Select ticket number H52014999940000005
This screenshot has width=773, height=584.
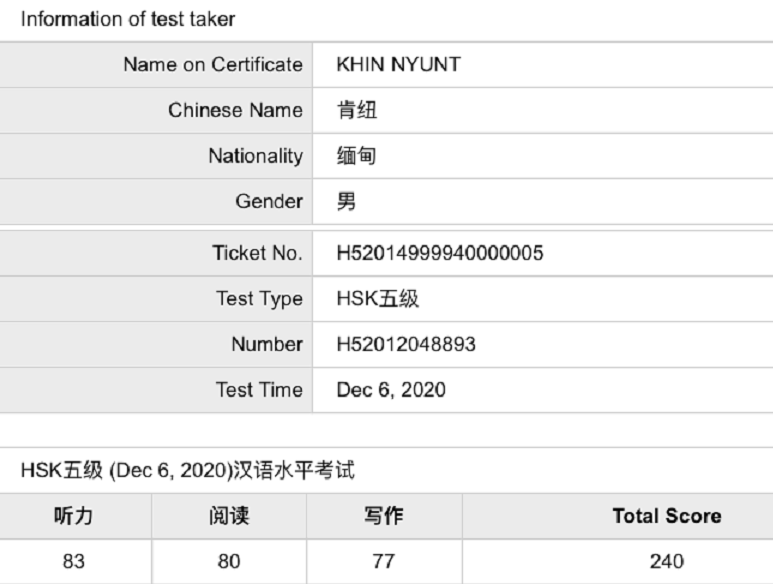[x=441, y=254]
